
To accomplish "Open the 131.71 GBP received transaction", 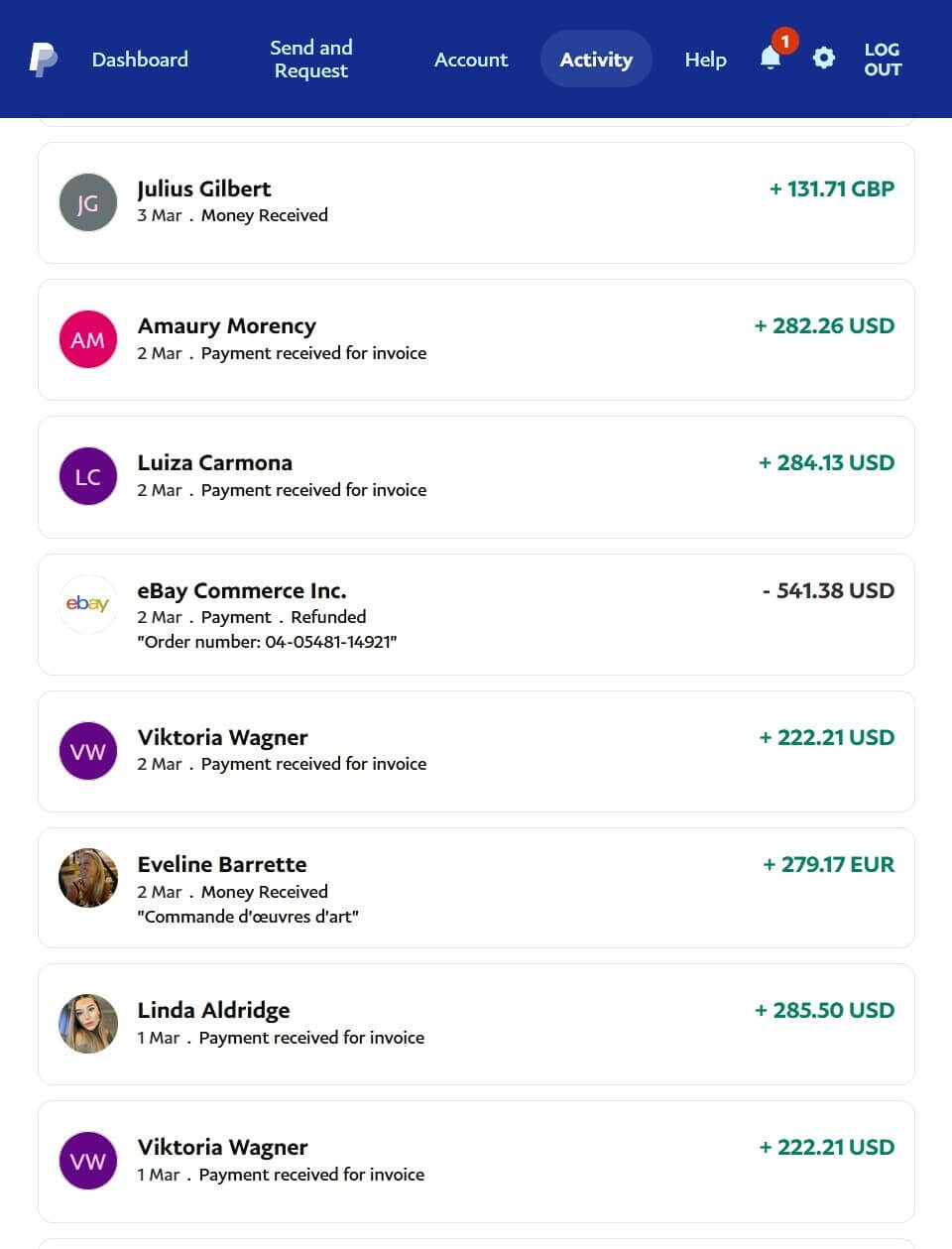I will coord(476,202).
